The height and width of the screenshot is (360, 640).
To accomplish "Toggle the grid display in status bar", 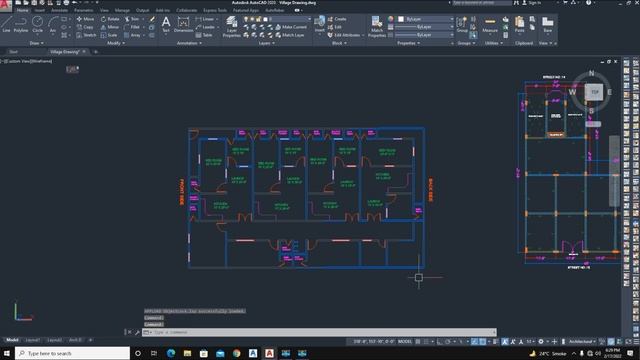I will coord(418,342).
